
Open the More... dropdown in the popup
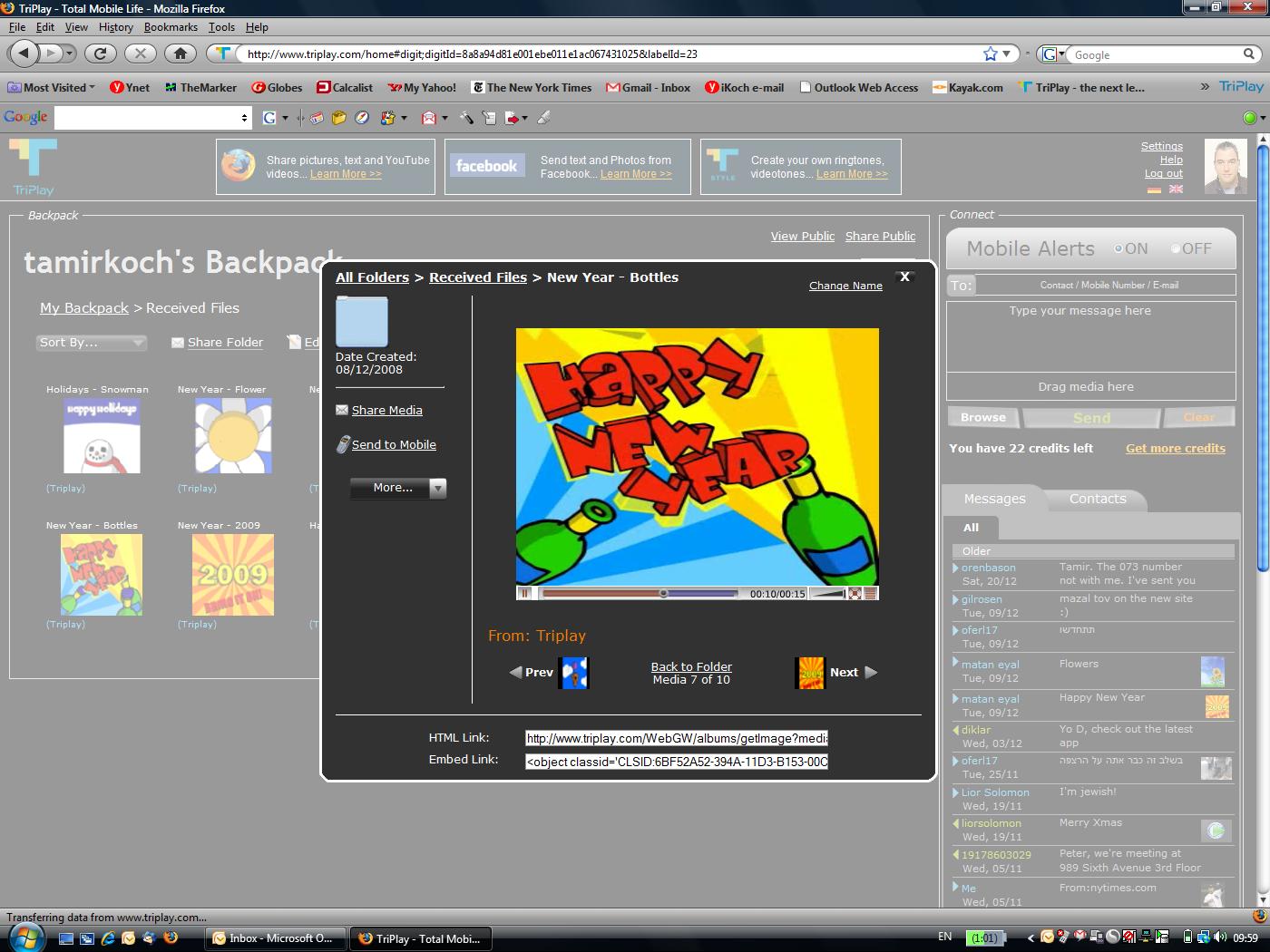coord(398,488)
